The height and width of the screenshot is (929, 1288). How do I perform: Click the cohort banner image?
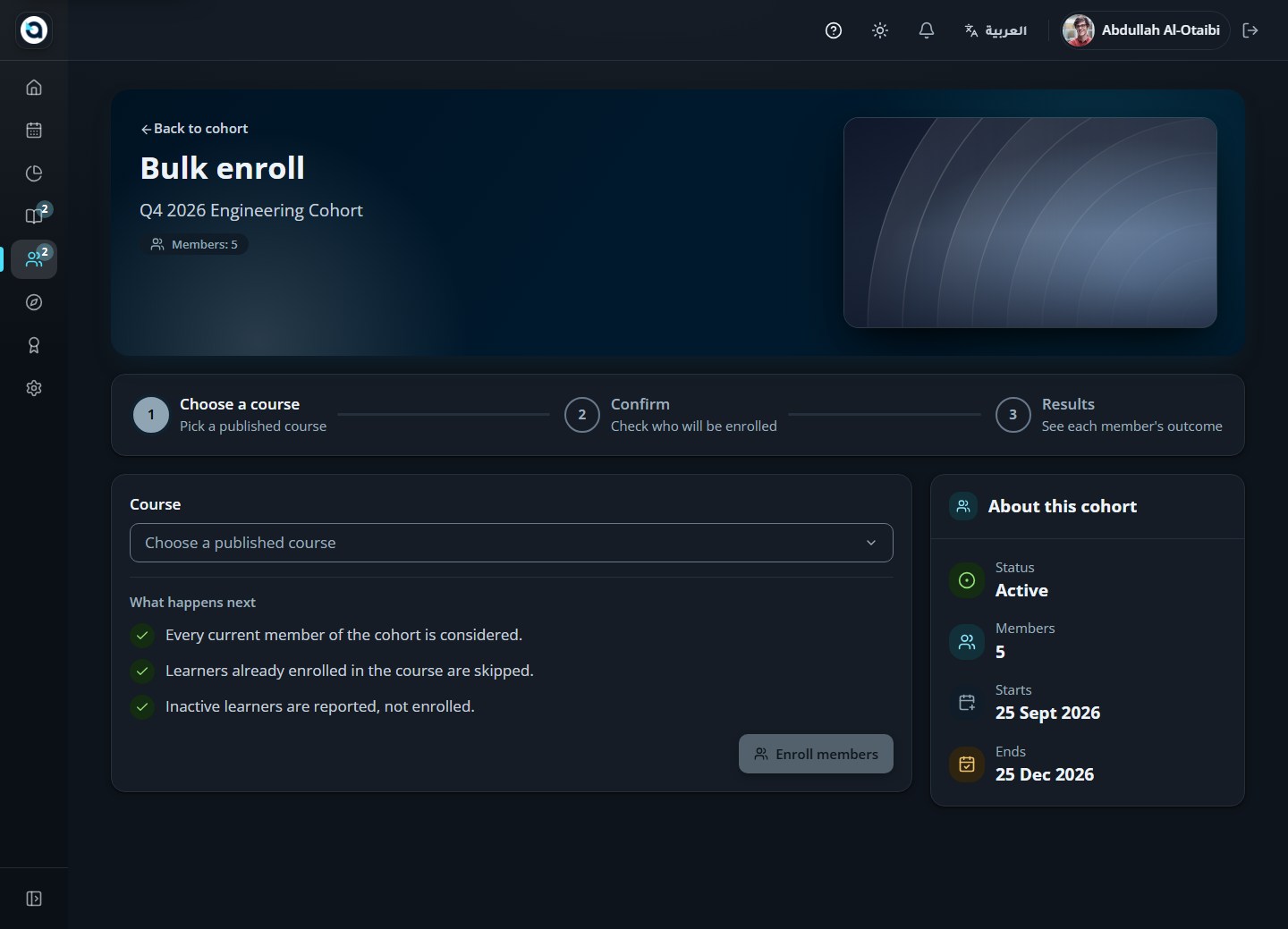[x=1030, y=223]
